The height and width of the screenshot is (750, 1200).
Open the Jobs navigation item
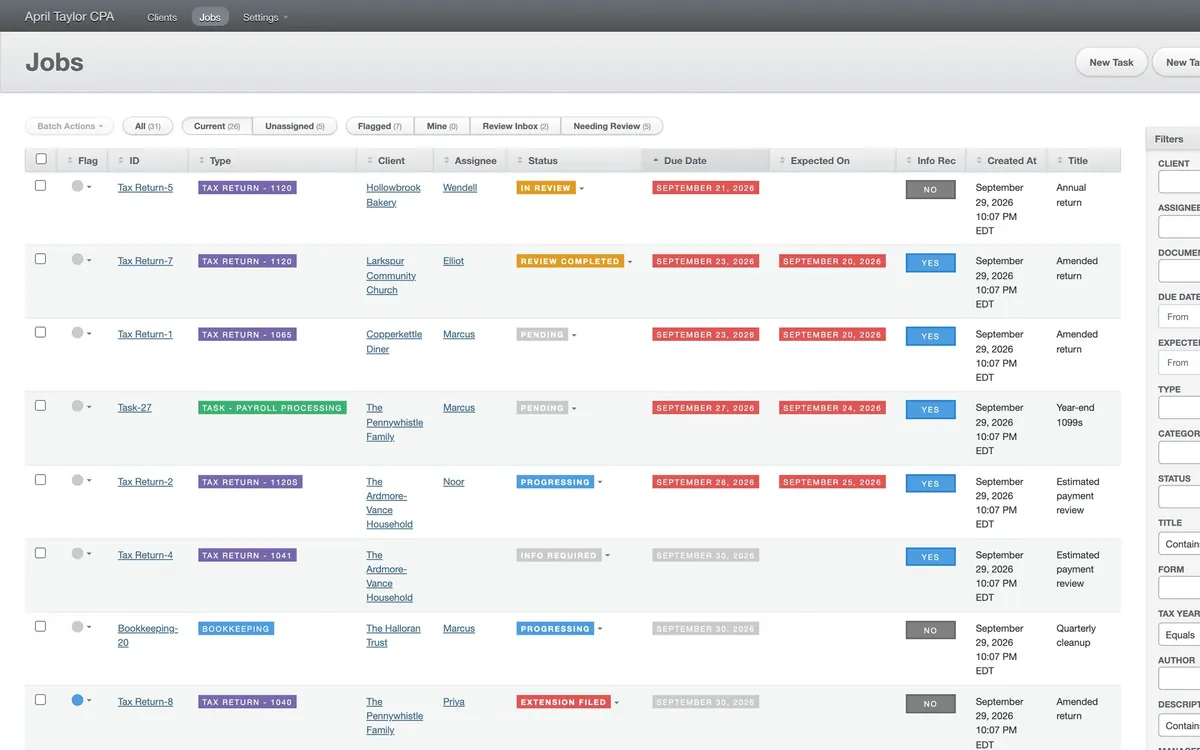(210, 17)
